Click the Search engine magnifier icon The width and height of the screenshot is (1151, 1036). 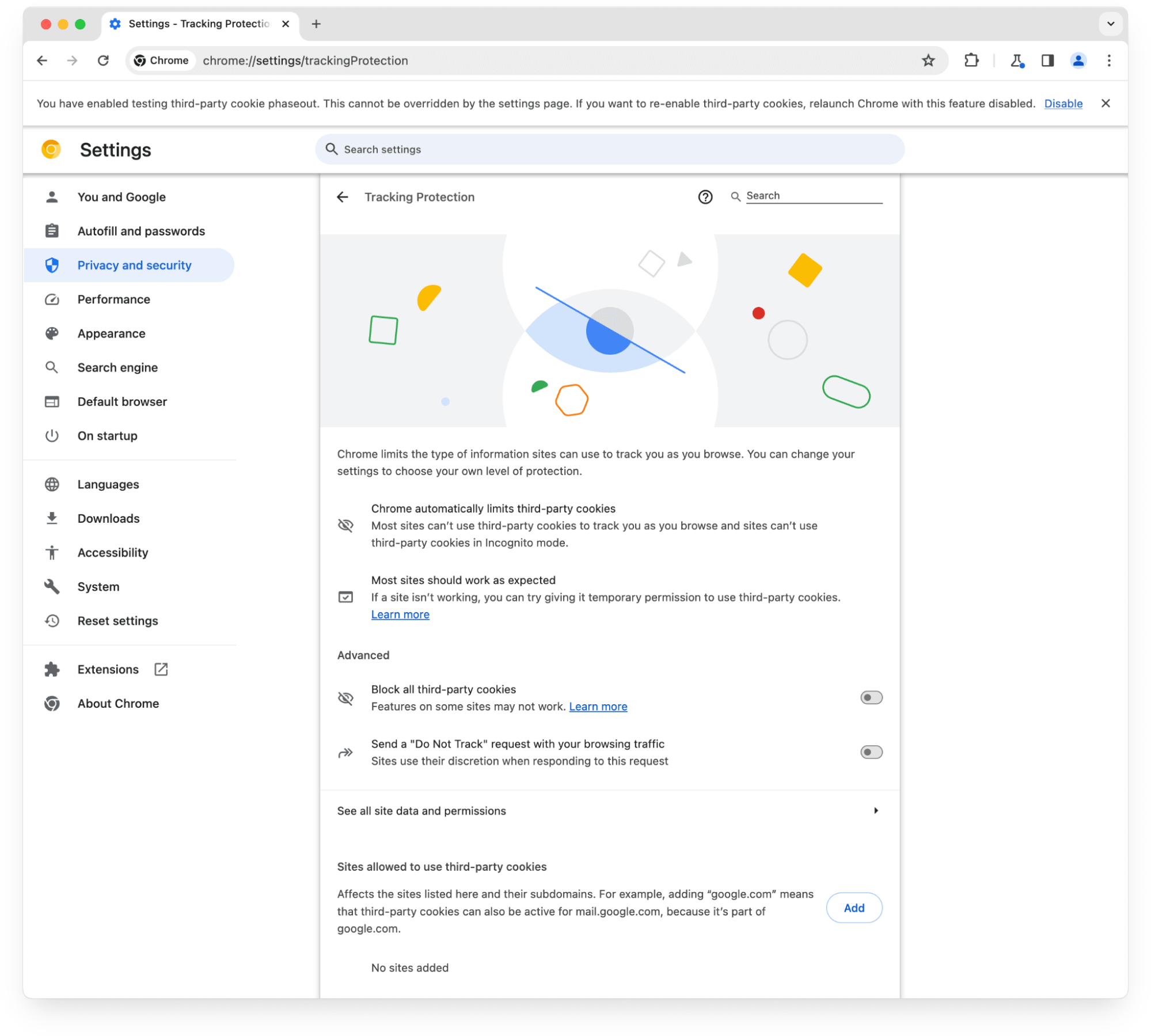click(53, 367)
